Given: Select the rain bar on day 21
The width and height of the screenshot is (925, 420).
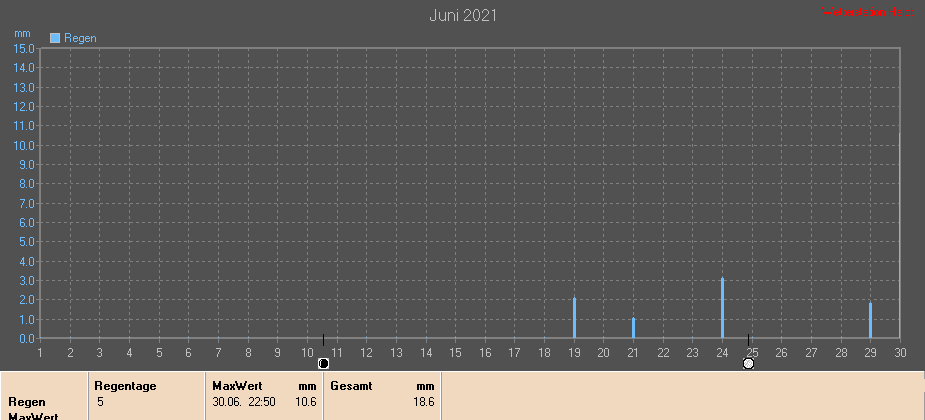Looking at the screenshot, I should coord(634,328).
